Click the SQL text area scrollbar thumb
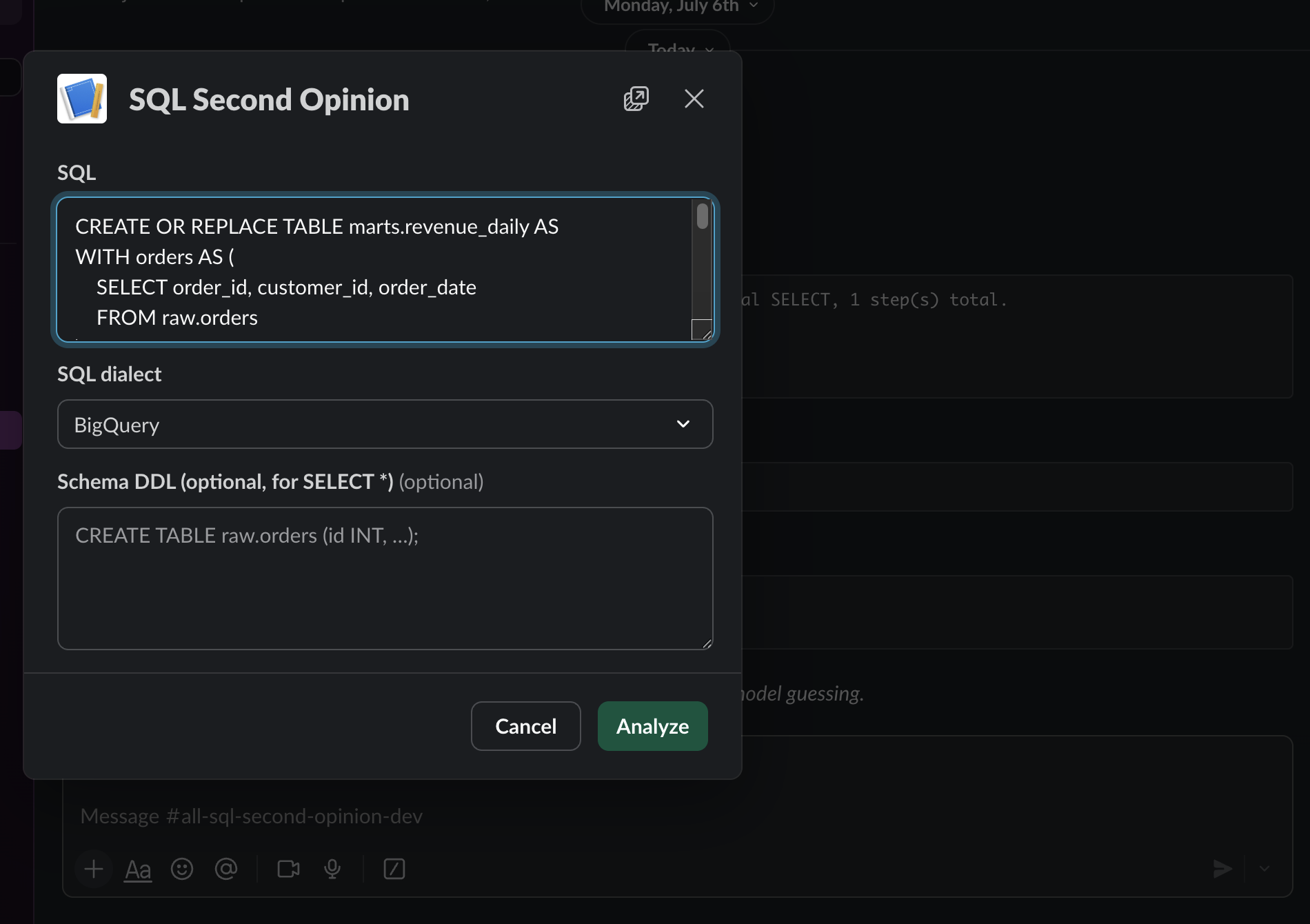The image size is (1310, 924). pos(703,216)
